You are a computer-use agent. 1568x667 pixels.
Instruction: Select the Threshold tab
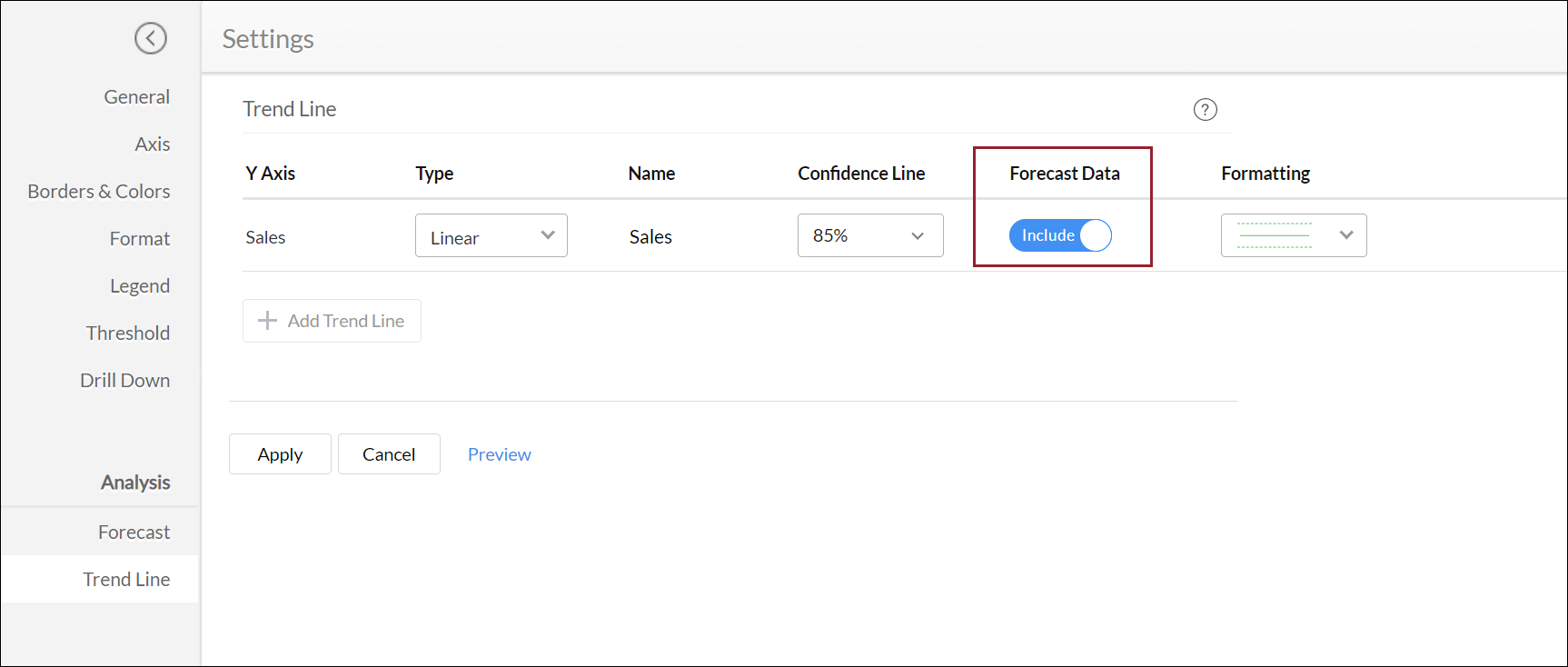(128, 333)
